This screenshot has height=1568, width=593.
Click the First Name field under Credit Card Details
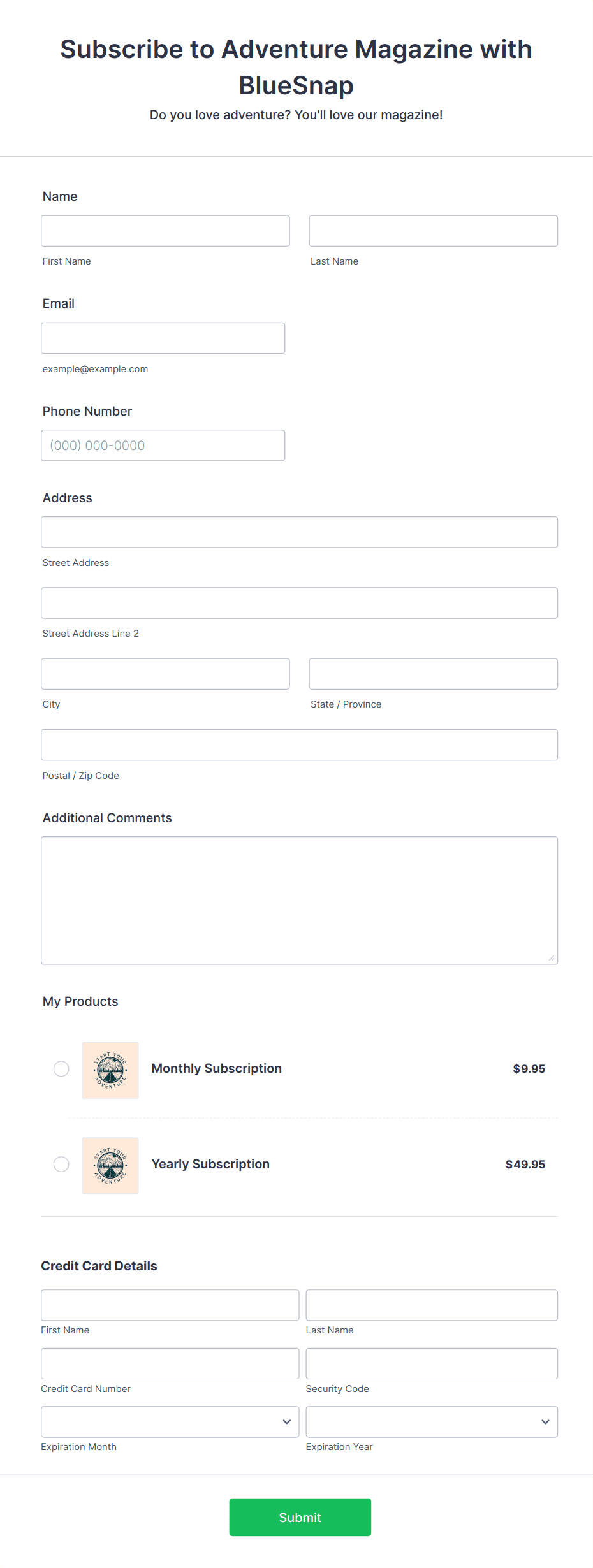point(170,1305)
